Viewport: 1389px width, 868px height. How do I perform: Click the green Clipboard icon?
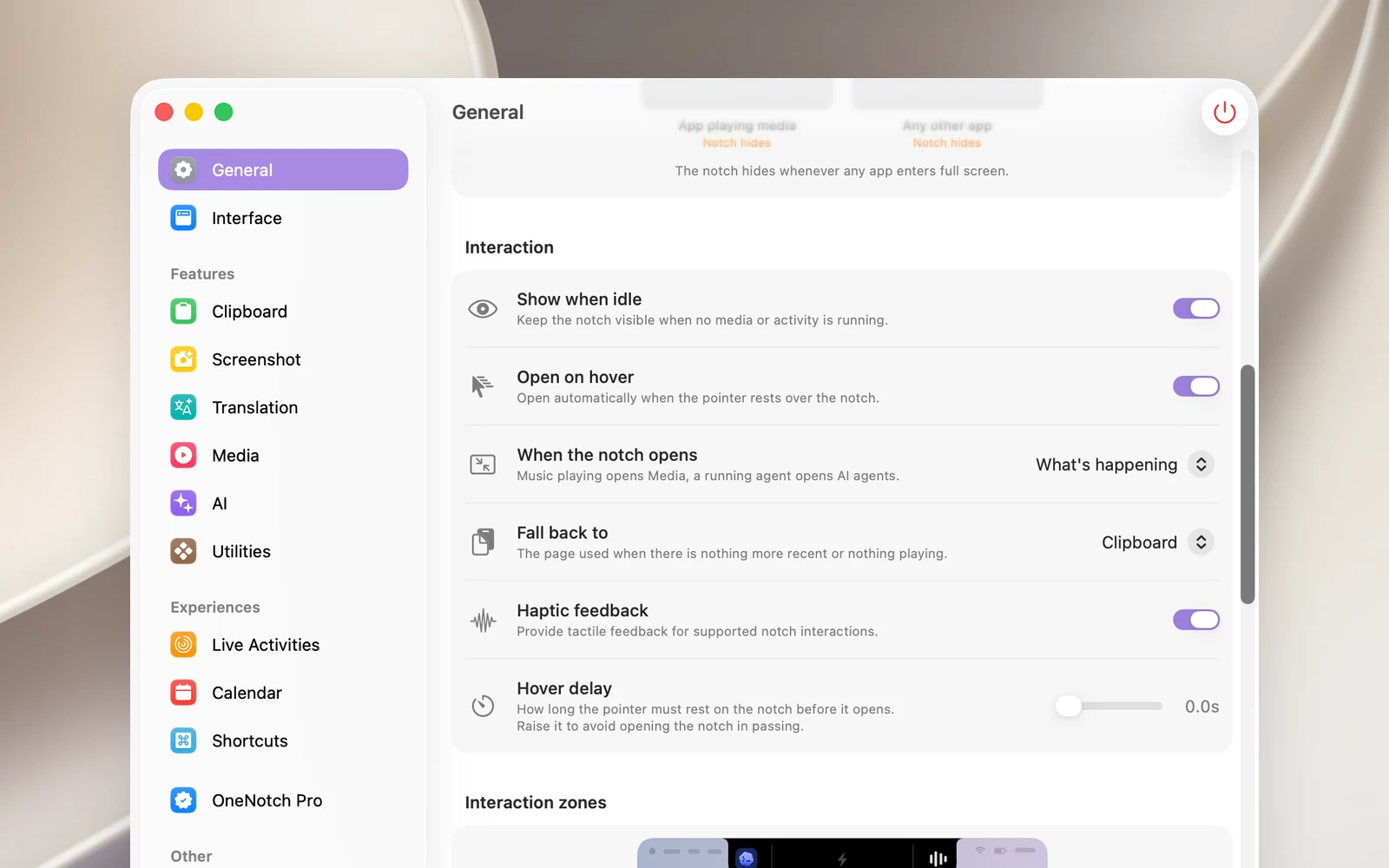(183, 311)
